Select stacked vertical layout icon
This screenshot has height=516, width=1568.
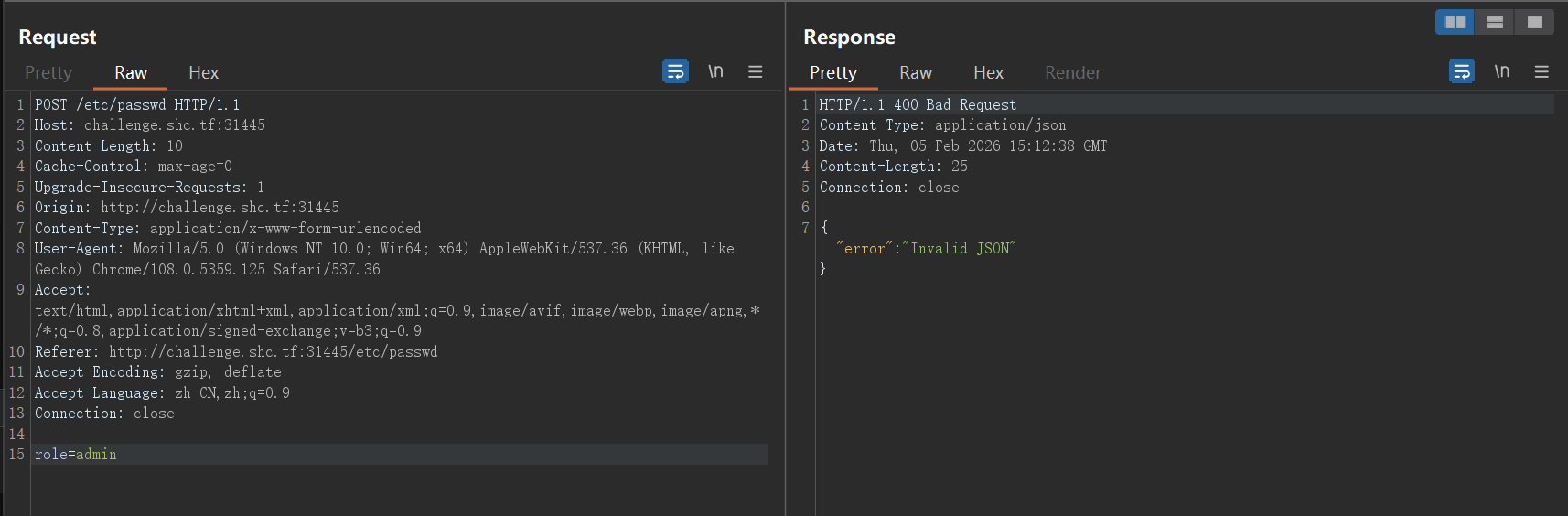pos(1495,22)
